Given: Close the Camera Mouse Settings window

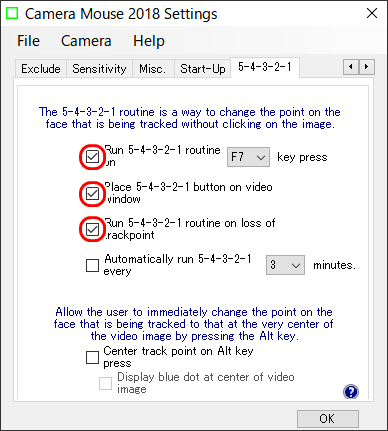Looking at the screenshot, I should [372, 13].
